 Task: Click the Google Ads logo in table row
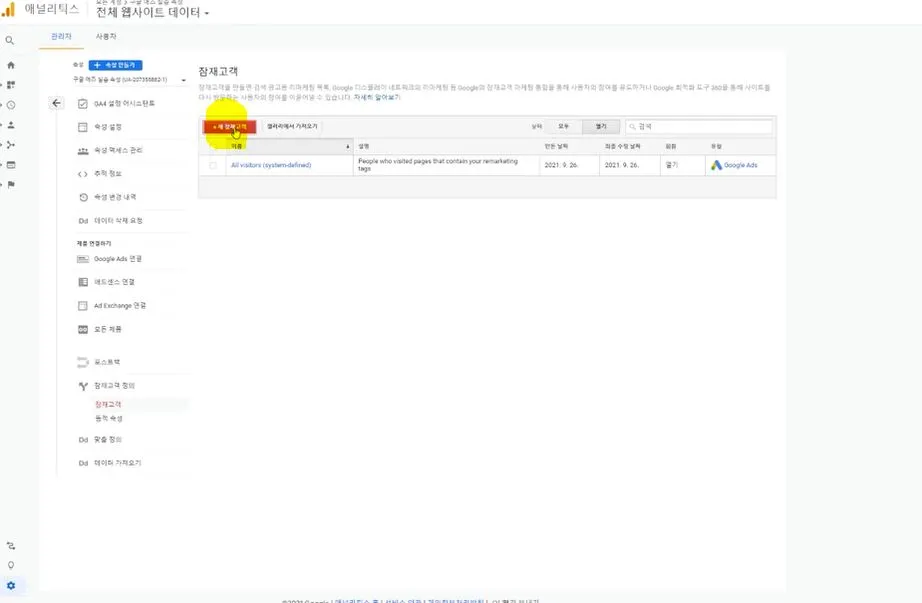pos(716,165)
